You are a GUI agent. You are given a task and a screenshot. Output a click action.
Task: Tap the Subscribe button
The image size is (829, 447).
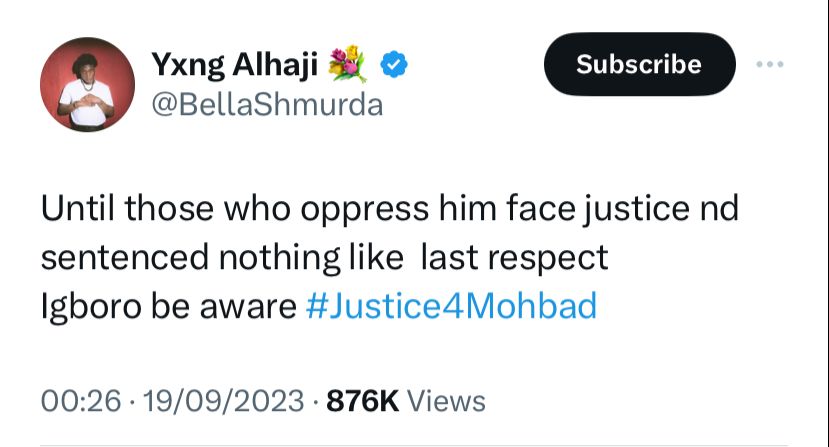[x=639, y=64]
